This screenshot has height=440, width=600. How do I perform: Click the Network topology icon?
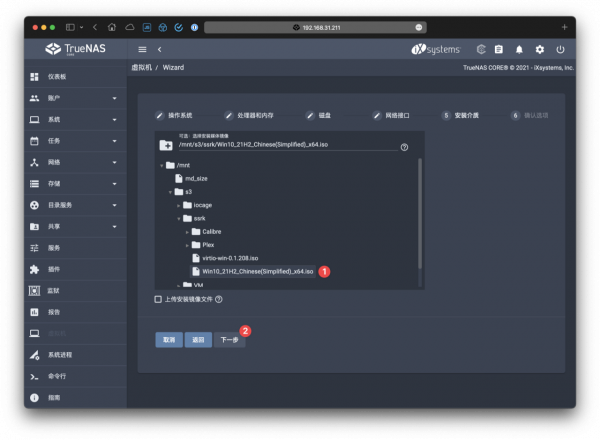tap(34, 163)
